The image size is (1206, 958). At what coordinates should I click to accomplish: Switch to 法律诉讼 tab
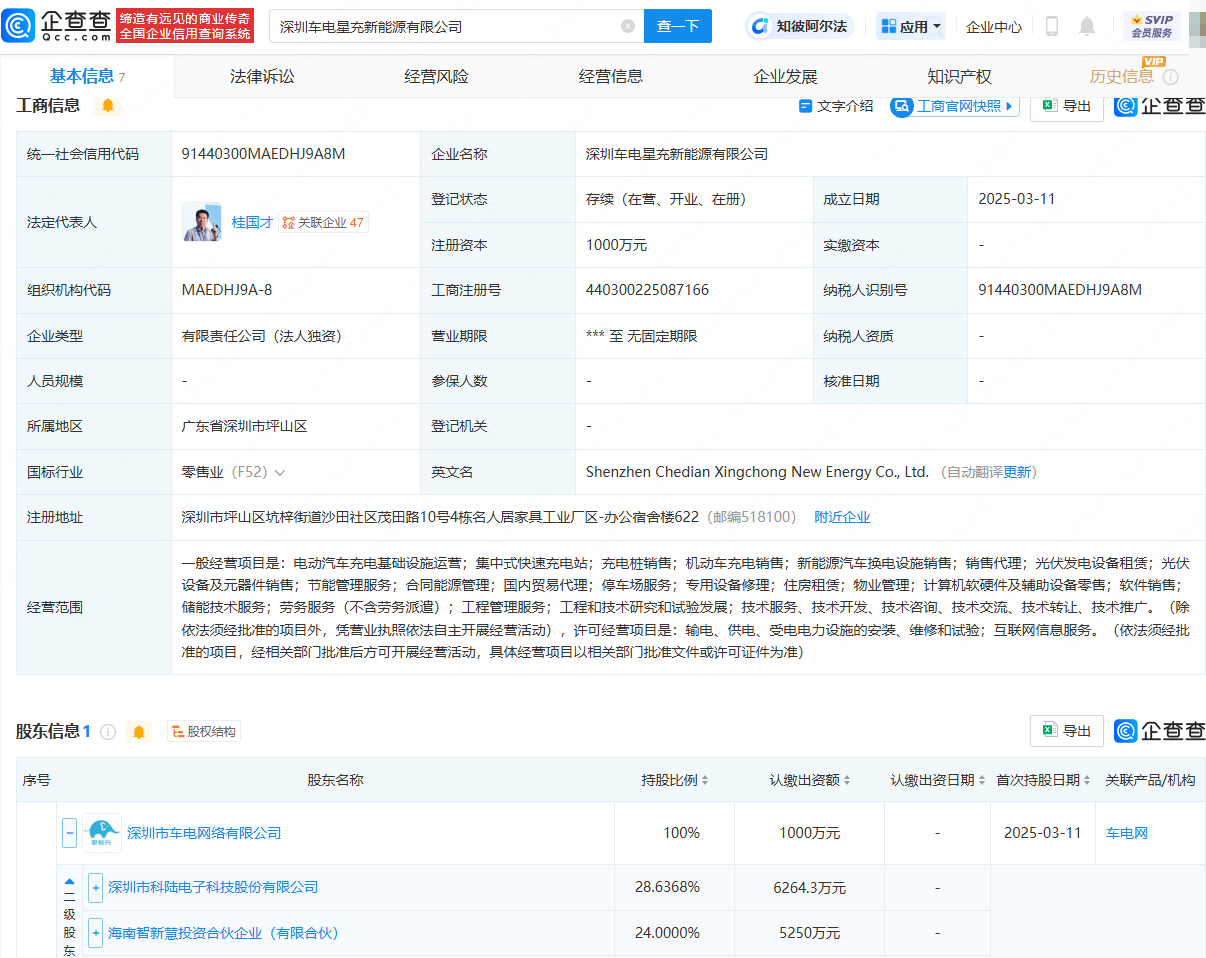(x=262, y=76)
